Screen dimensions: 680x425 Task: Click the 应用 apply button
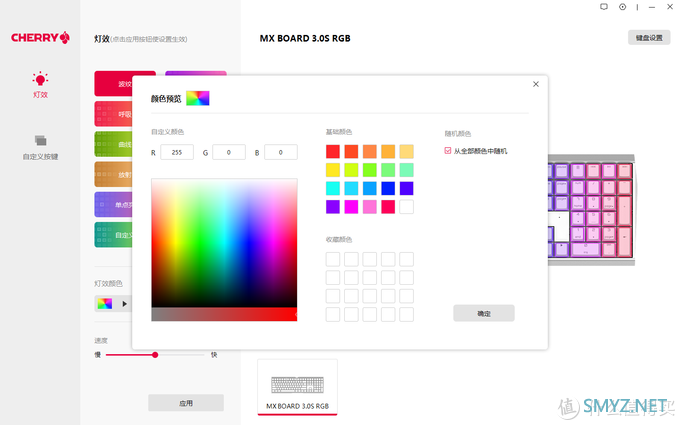coord(186,403)
